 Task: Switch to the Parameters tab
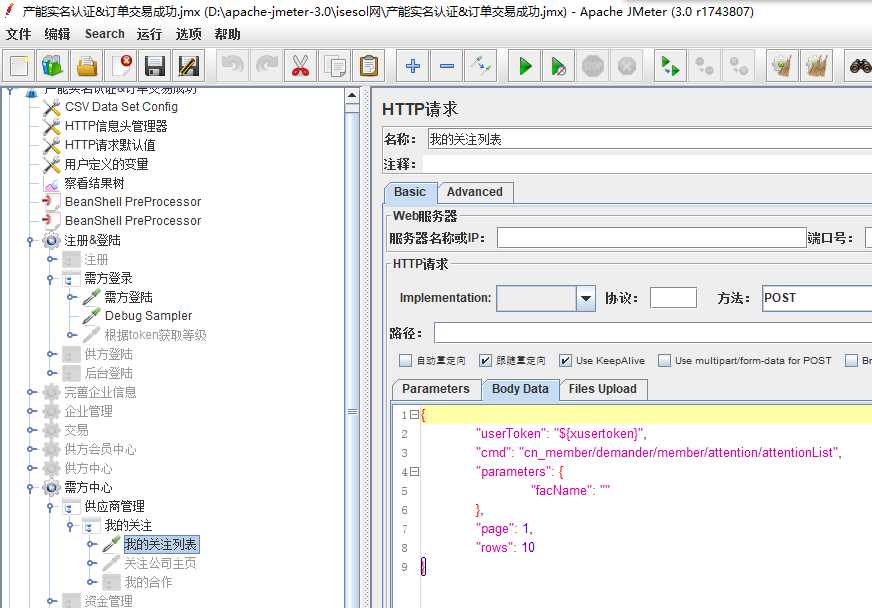click(x=435, y=389)
